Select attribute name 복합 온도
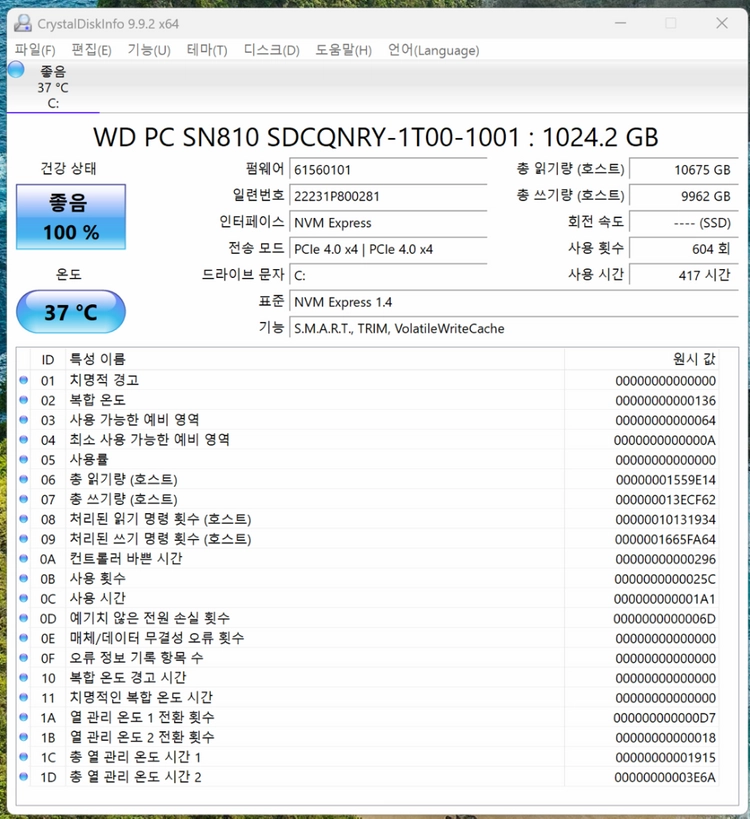750x819 pixels. click(x=98, y=400)
